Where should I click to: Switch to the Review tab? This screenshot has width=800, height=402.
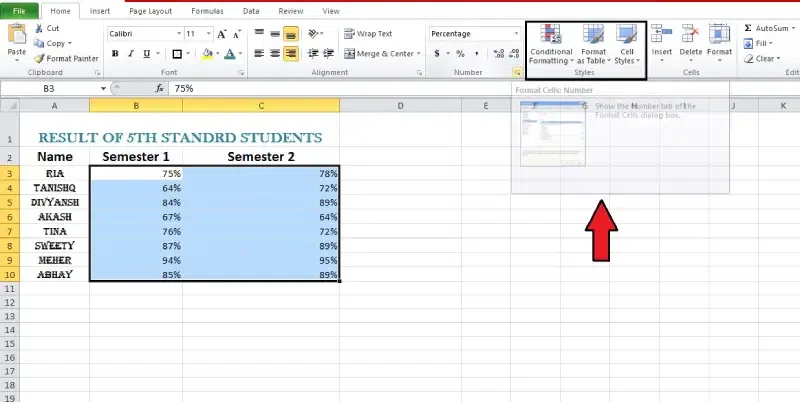291,11
